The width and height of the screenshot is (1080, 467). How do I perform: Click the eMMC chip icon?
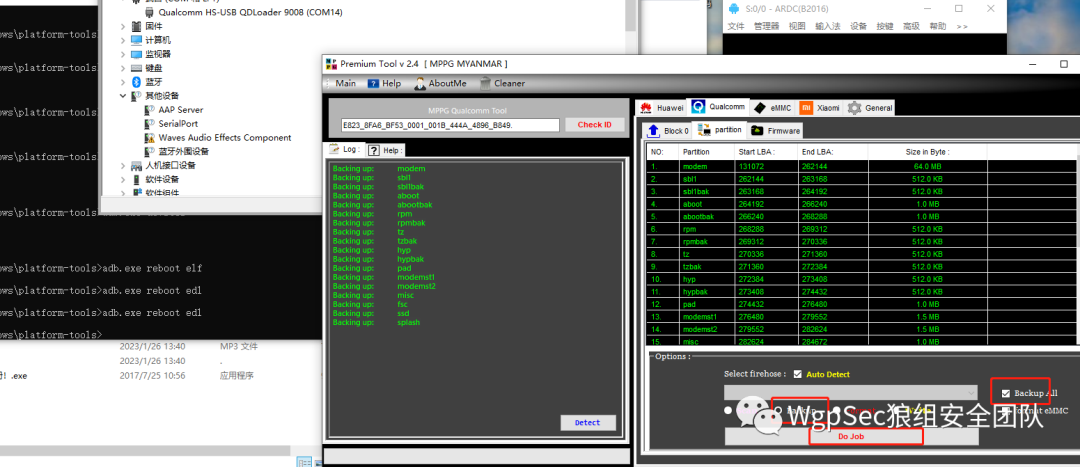pos(760,108)
